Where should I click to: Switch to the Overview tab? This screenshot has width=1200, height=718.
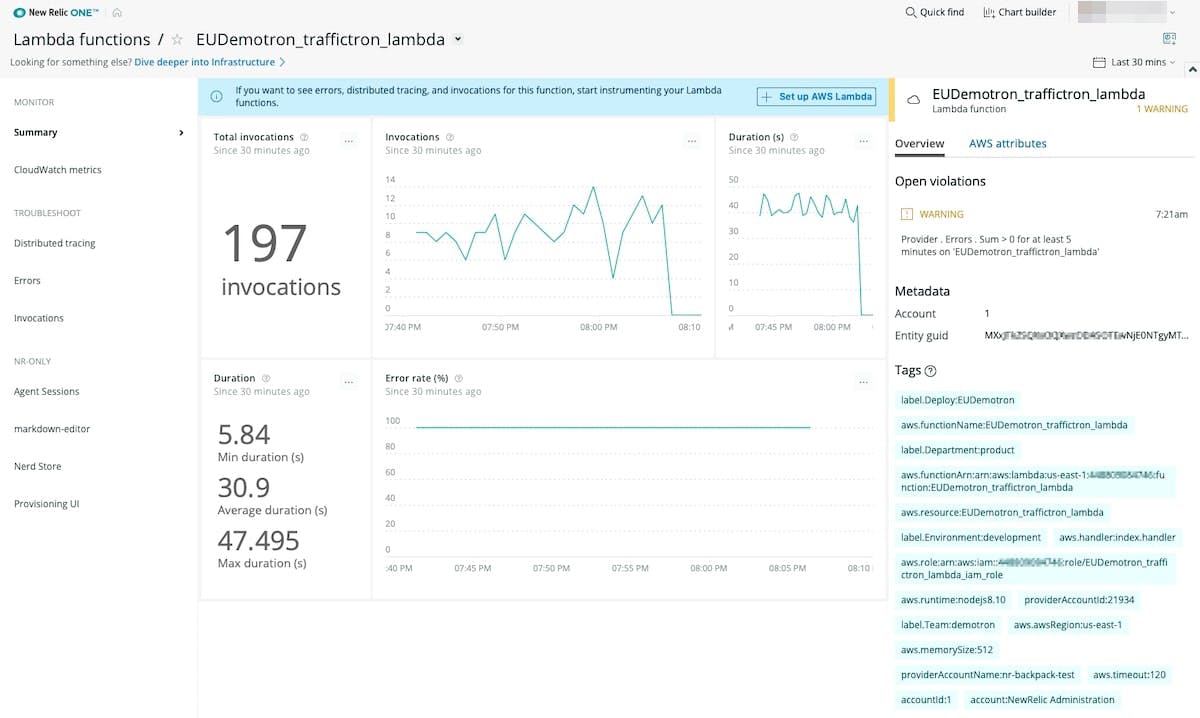tap(920, 144)
